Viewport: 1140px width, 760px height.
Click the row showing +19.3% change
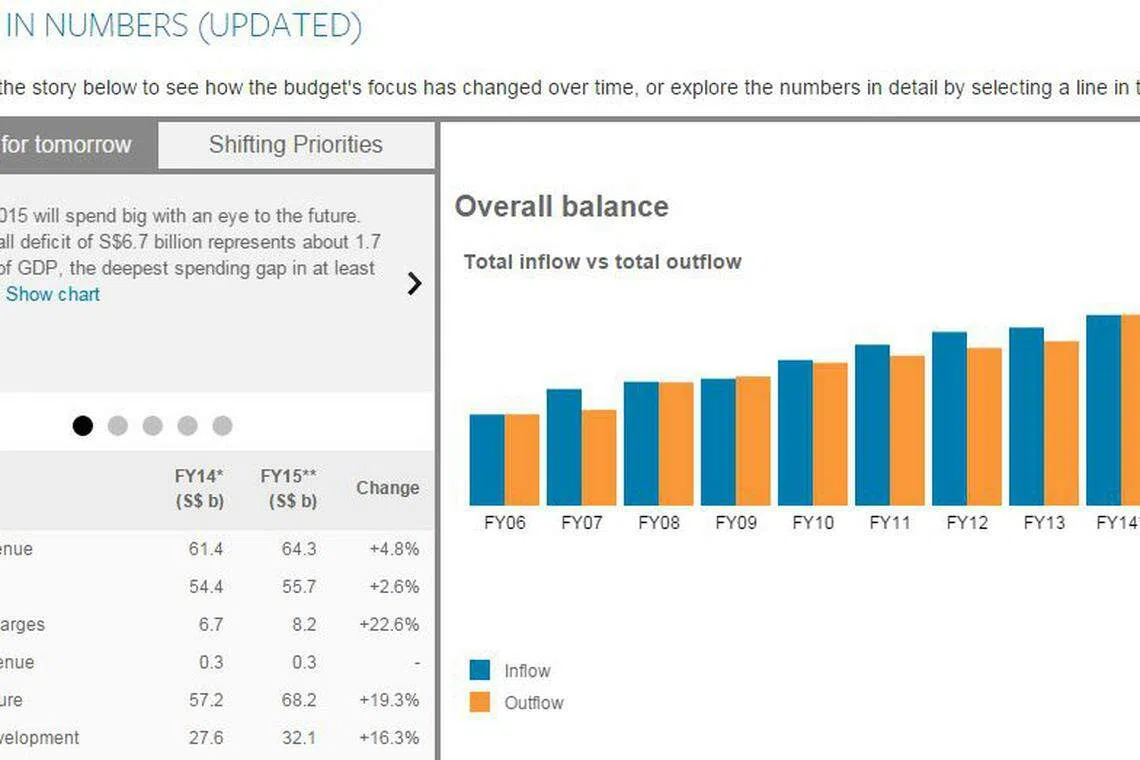(x=215, y=700)
